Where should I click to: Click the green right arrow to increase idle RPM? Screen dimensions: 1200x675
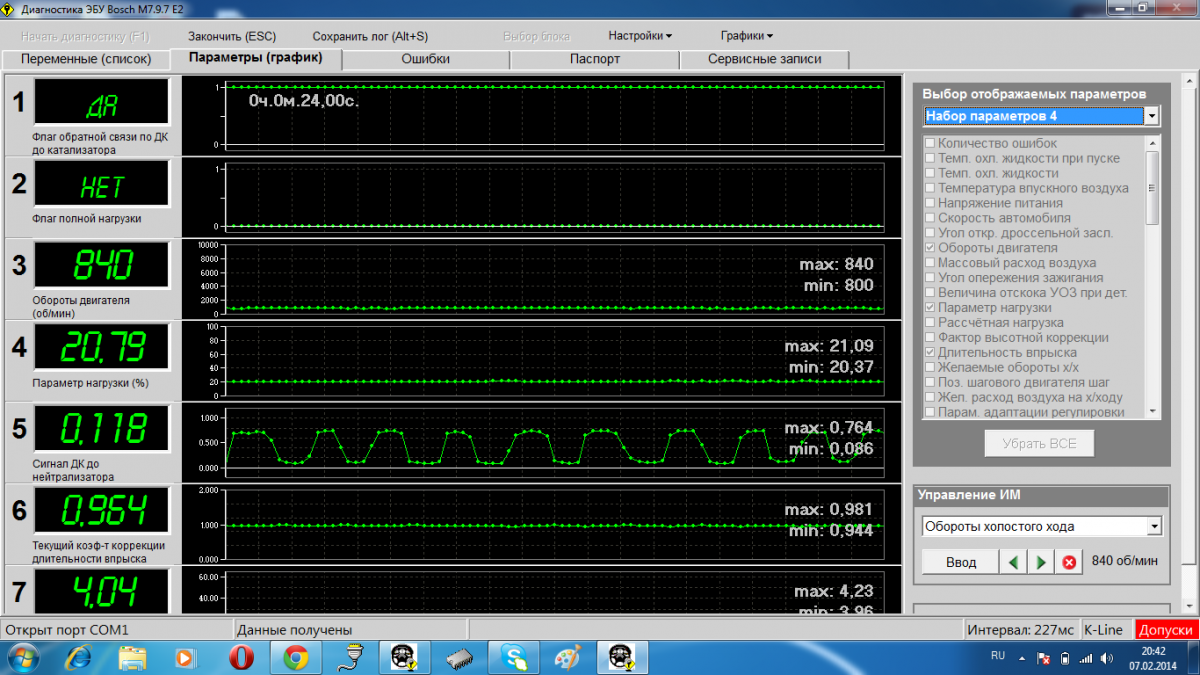[1041, 562]
